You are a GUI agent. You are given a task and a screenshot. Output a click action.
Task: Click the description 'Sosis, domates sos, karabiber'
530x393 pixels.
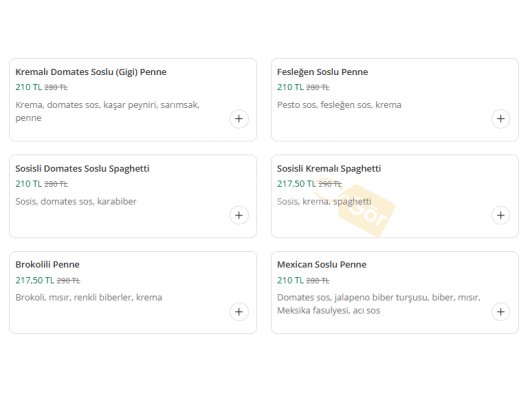(x=76, y=202)
